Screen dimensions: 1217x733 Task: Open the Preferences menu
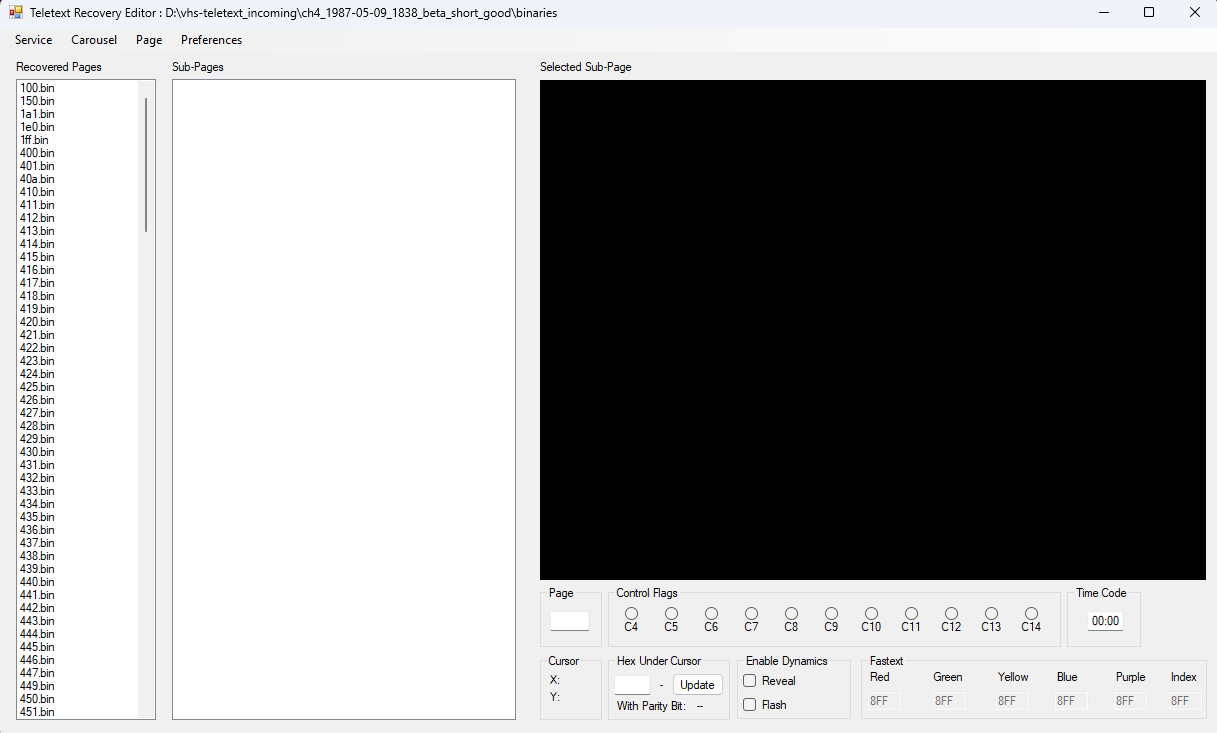click(x=211, y=40)
